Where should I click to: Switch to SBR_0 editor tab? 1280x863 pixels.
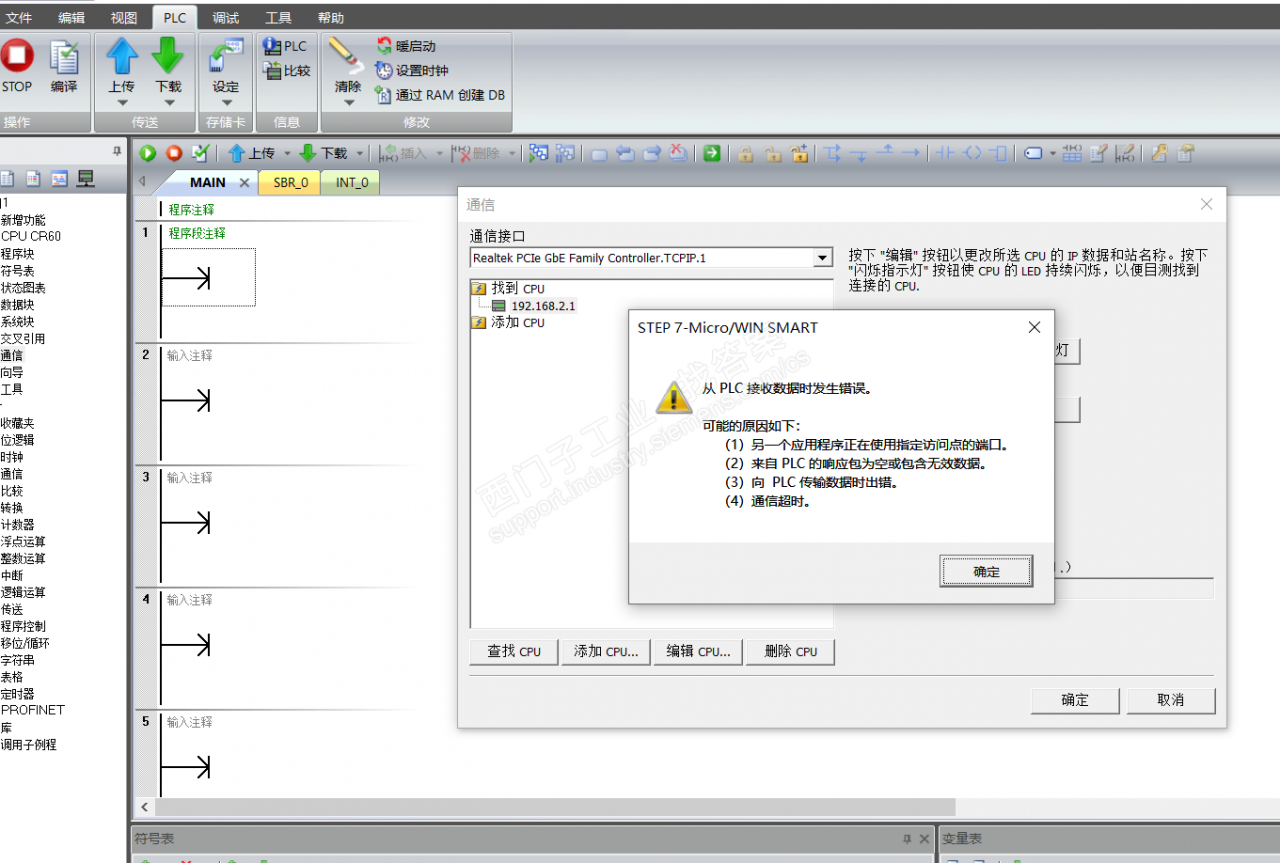pyautogui.click(x=290, y=182)
